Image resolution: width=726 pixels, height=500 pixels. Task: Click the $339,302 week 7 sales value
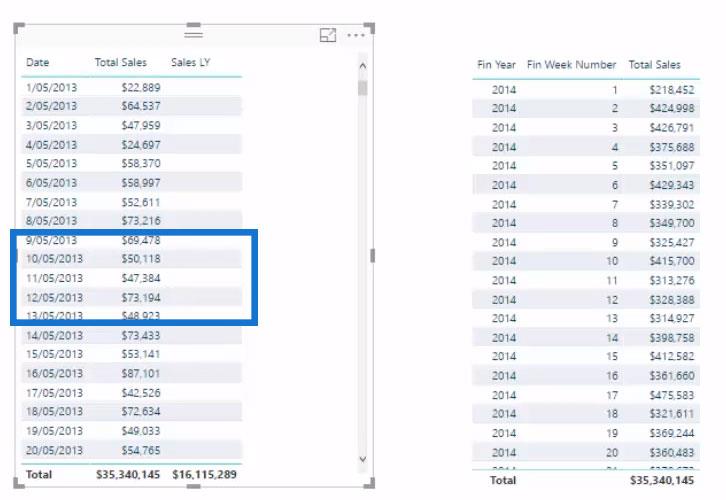point(671,205)
